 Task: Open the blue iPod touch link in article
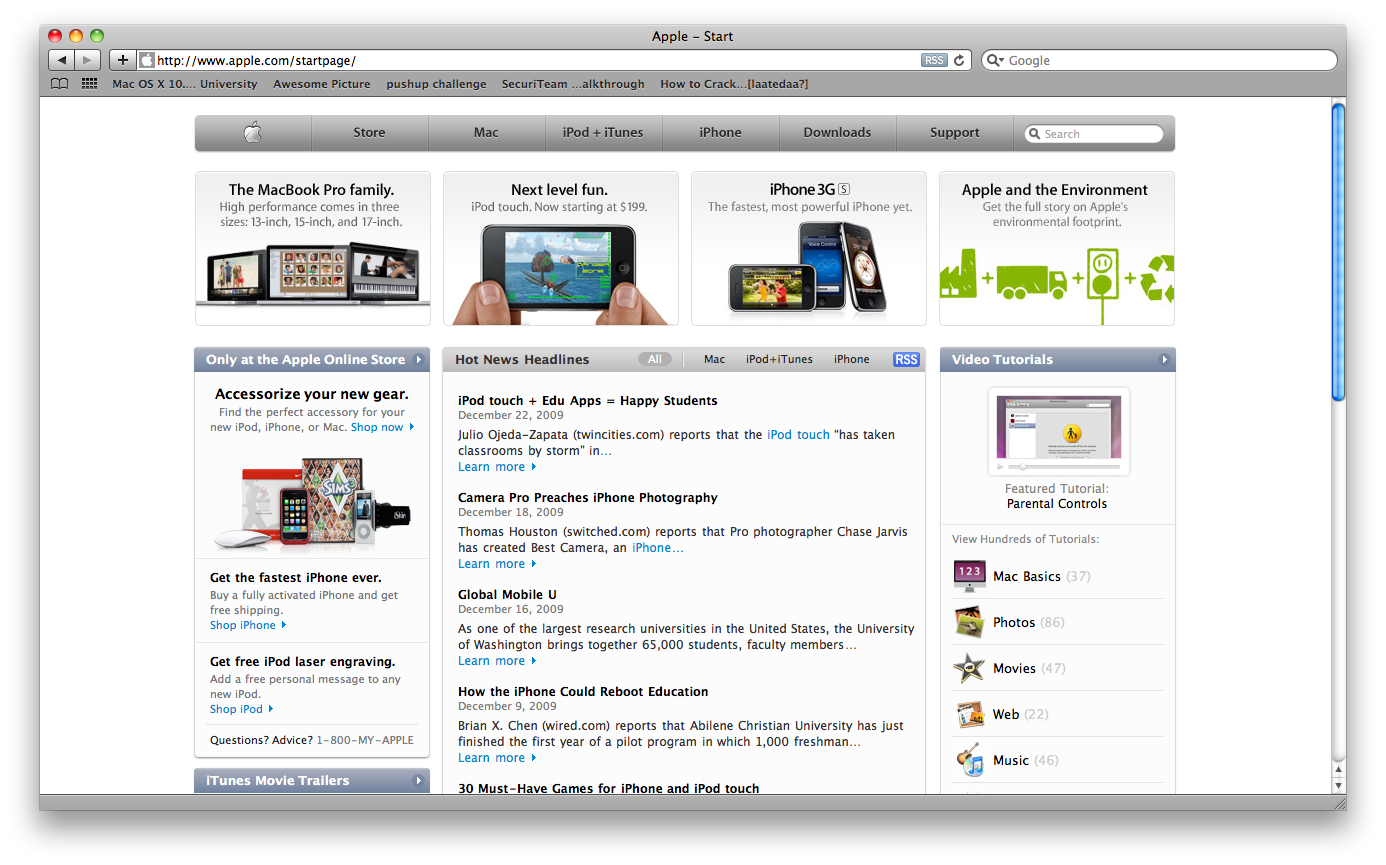[x=798, y=435]
